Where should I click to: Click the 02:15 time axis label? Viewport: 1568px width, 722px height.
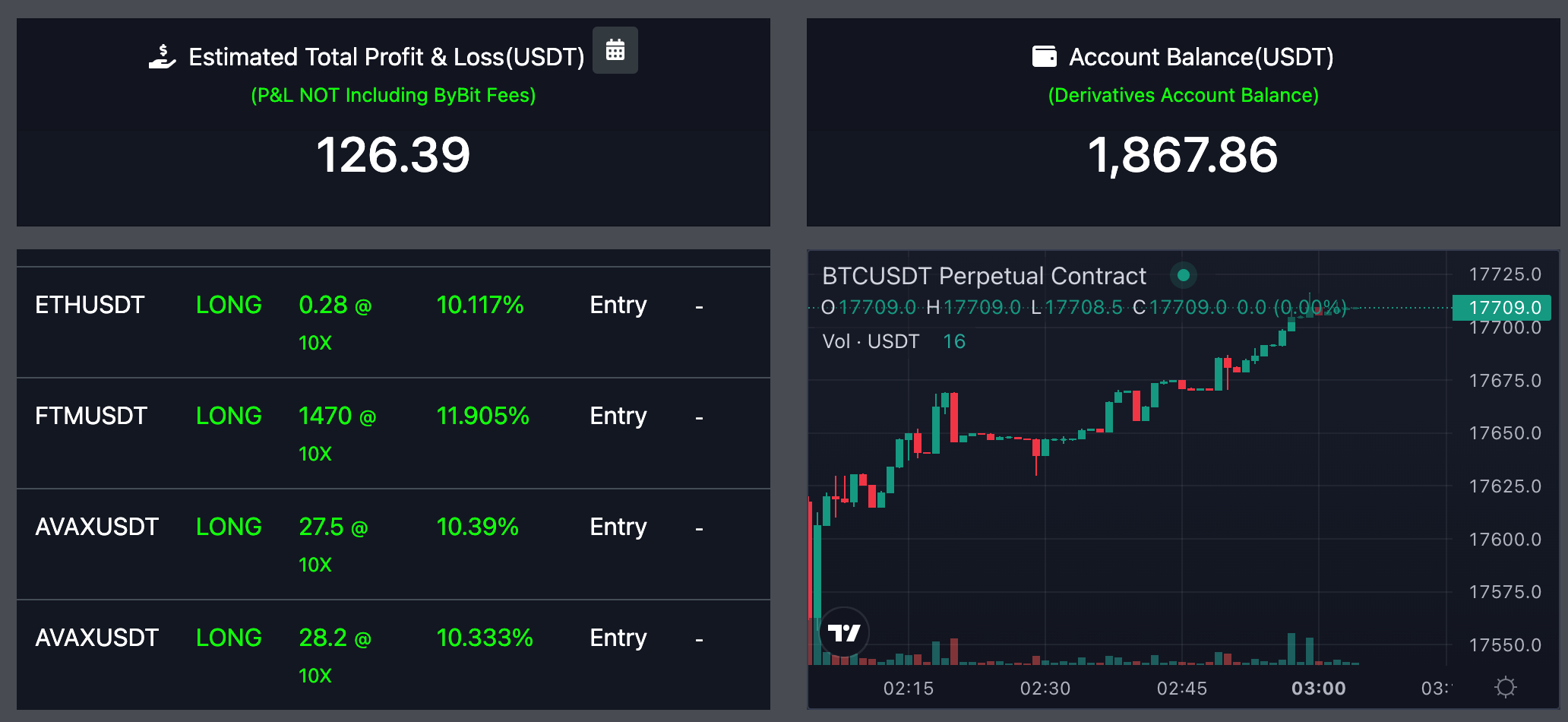click(x=909, y=688)
